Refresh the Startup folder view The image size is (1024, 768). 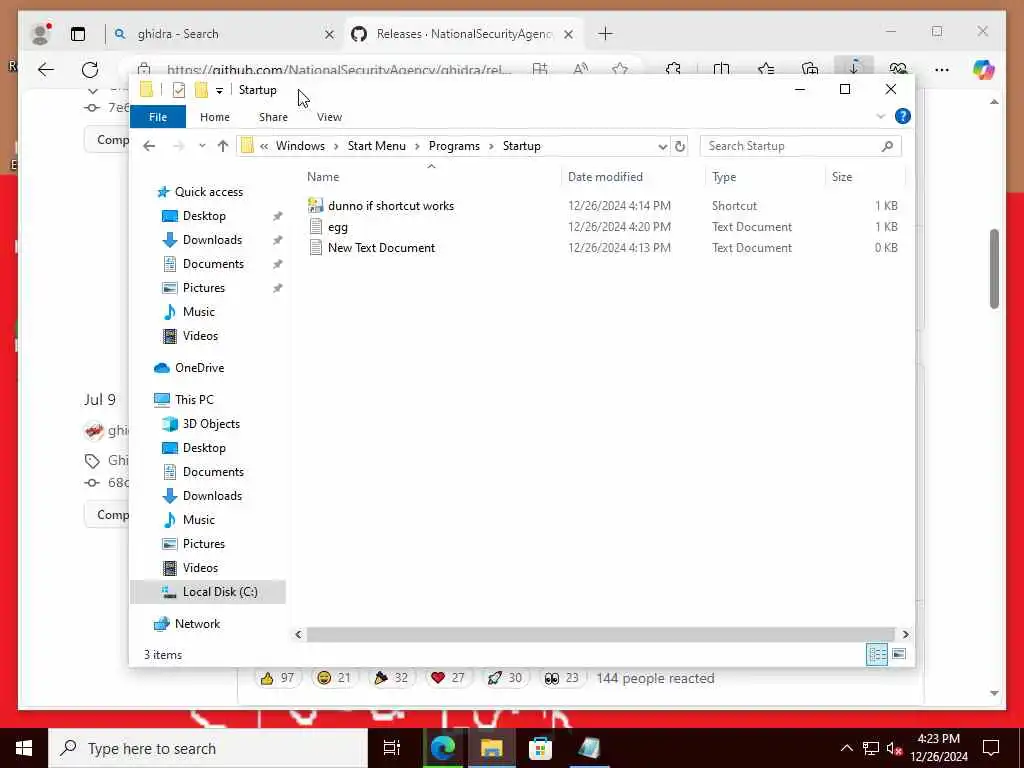tap(680, 146)
